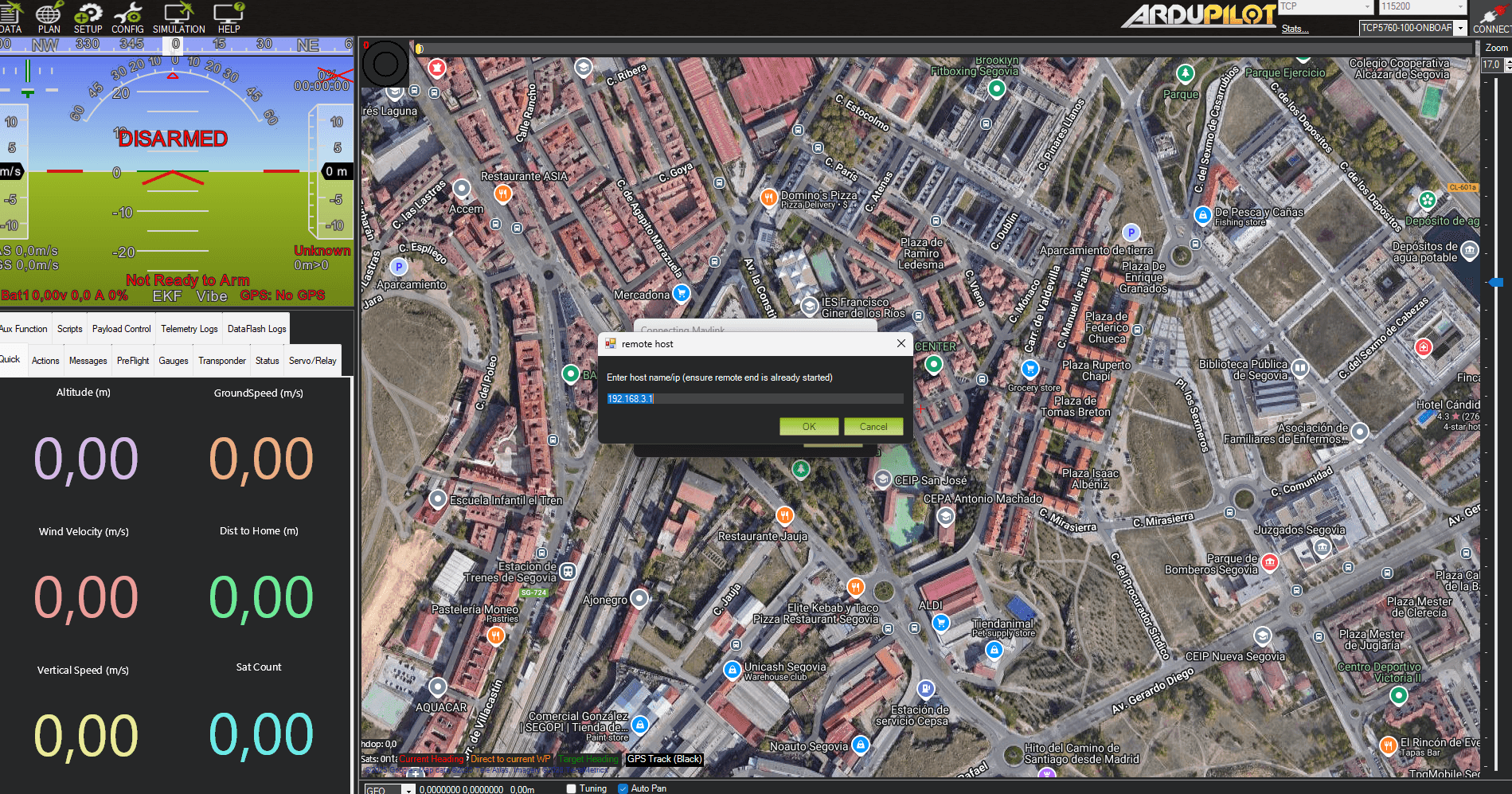Switch to the Actions tab
This screenshot has width=1512, height=794.
45,361
